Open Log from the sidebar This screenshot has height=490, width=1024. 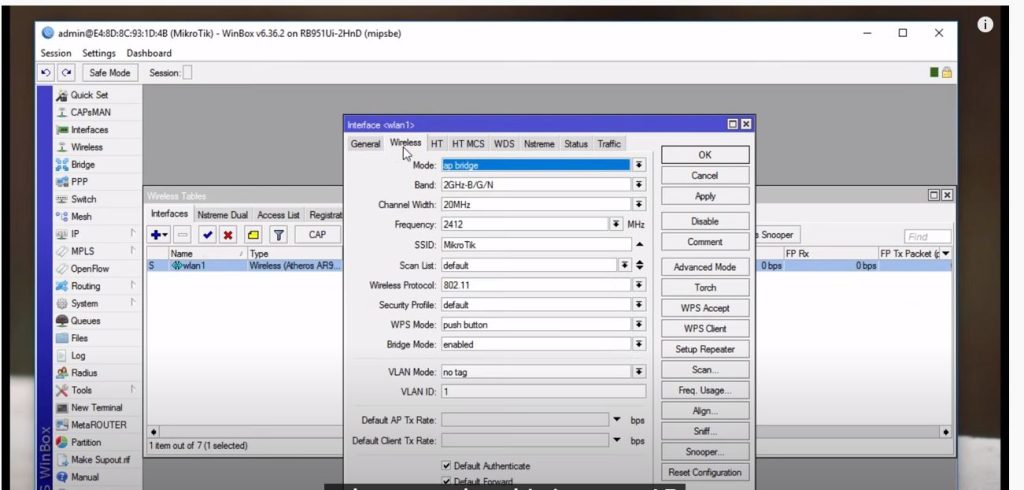tap(78, 355)
